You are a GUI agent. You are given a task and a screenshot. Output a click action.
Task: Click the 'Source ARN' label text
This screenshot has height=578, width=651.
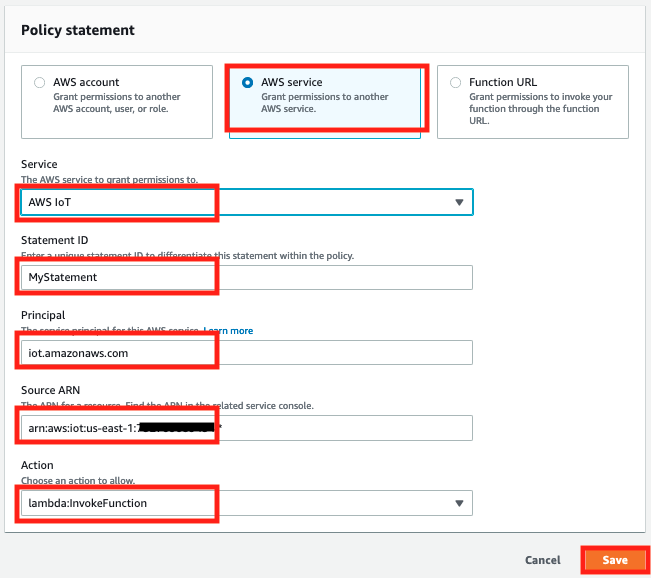tap(51, 390)
